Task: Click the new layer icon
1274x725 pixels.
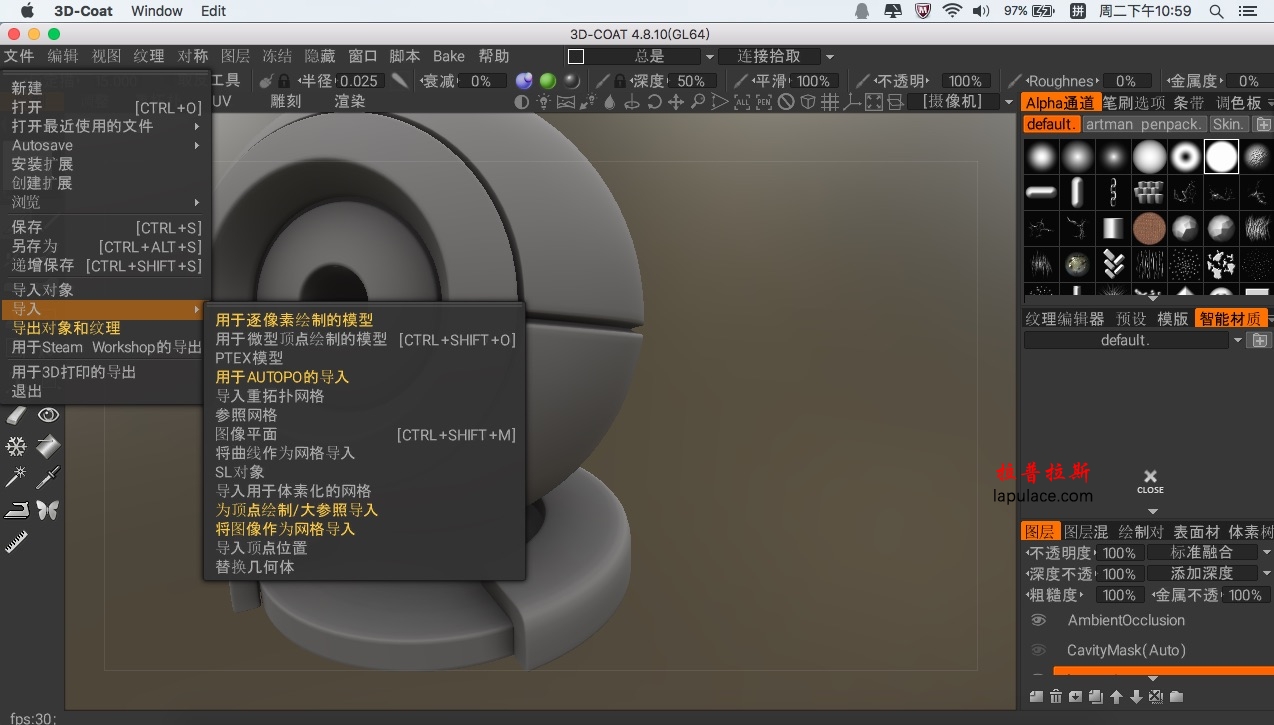Action: click(x=1036, y=697)
